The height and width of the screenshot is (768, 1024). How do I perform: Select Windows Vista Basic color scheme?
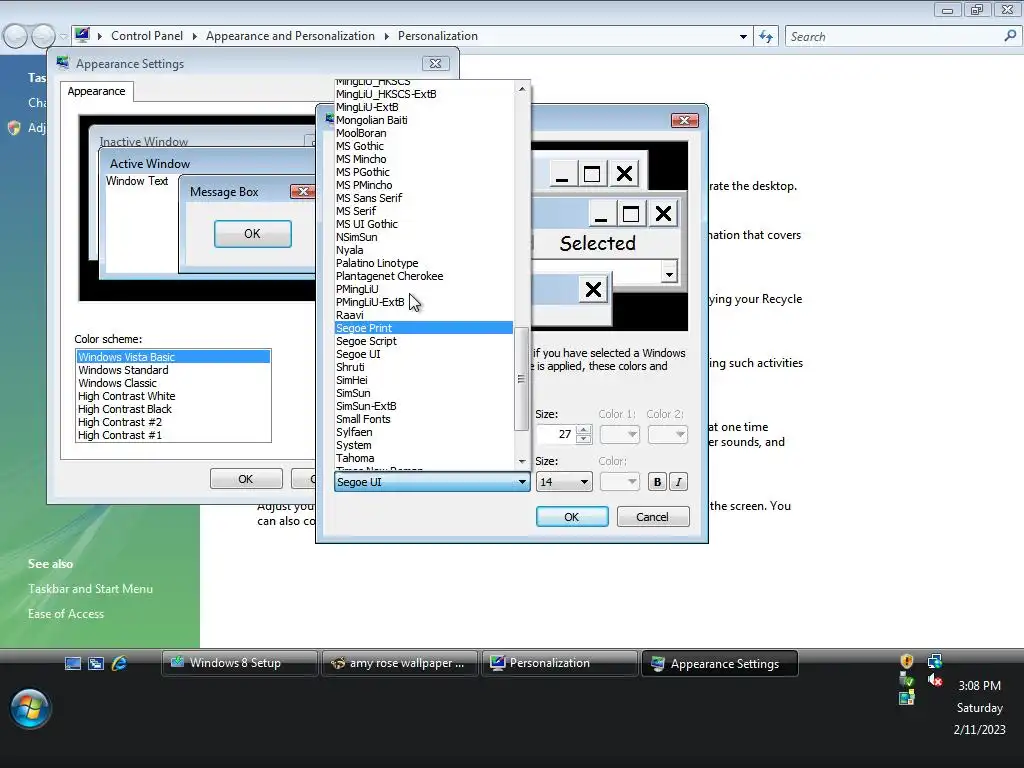tap(173, 357)
